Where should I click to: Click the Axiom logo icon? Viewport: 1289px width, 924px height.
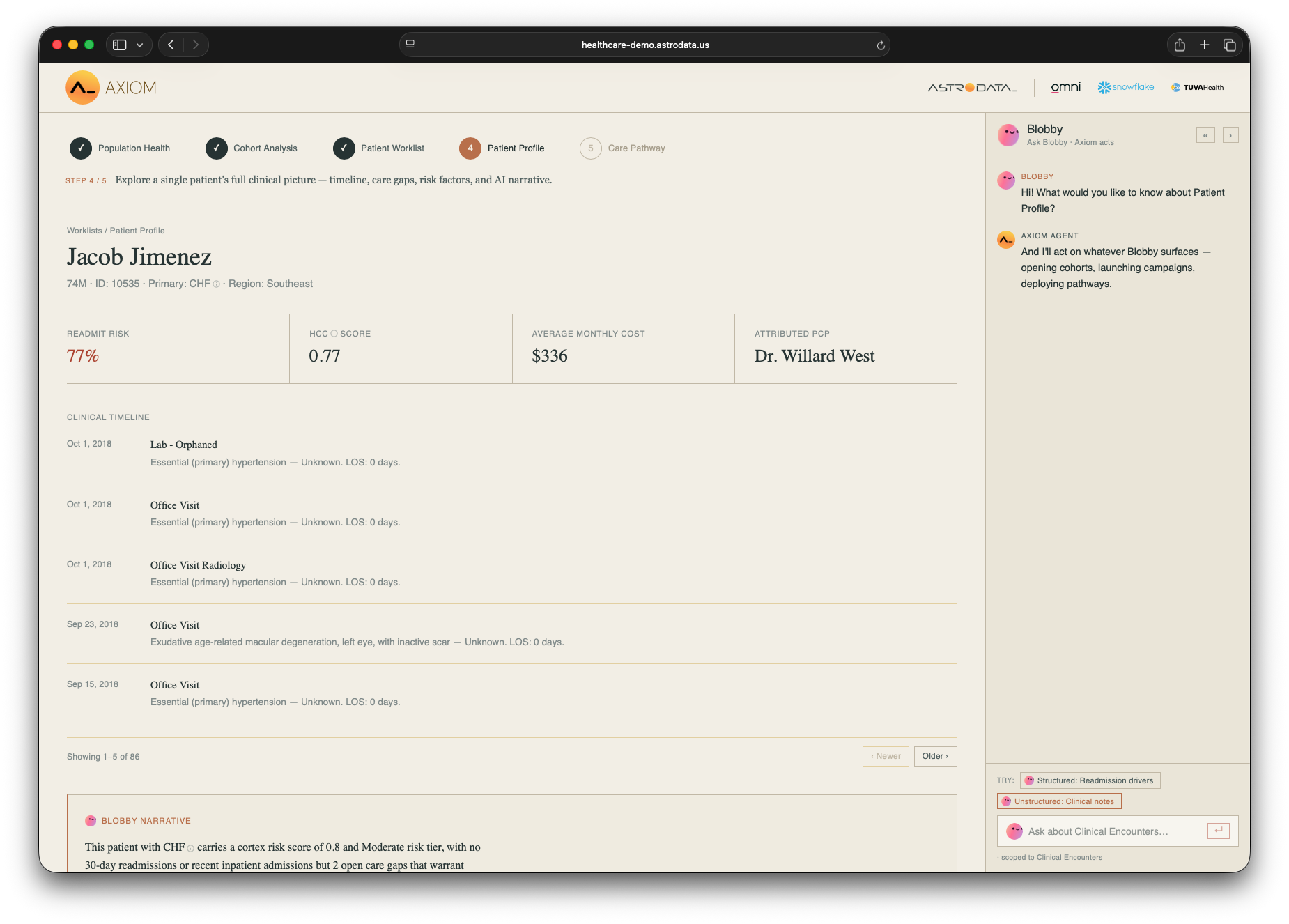point(82,88)
